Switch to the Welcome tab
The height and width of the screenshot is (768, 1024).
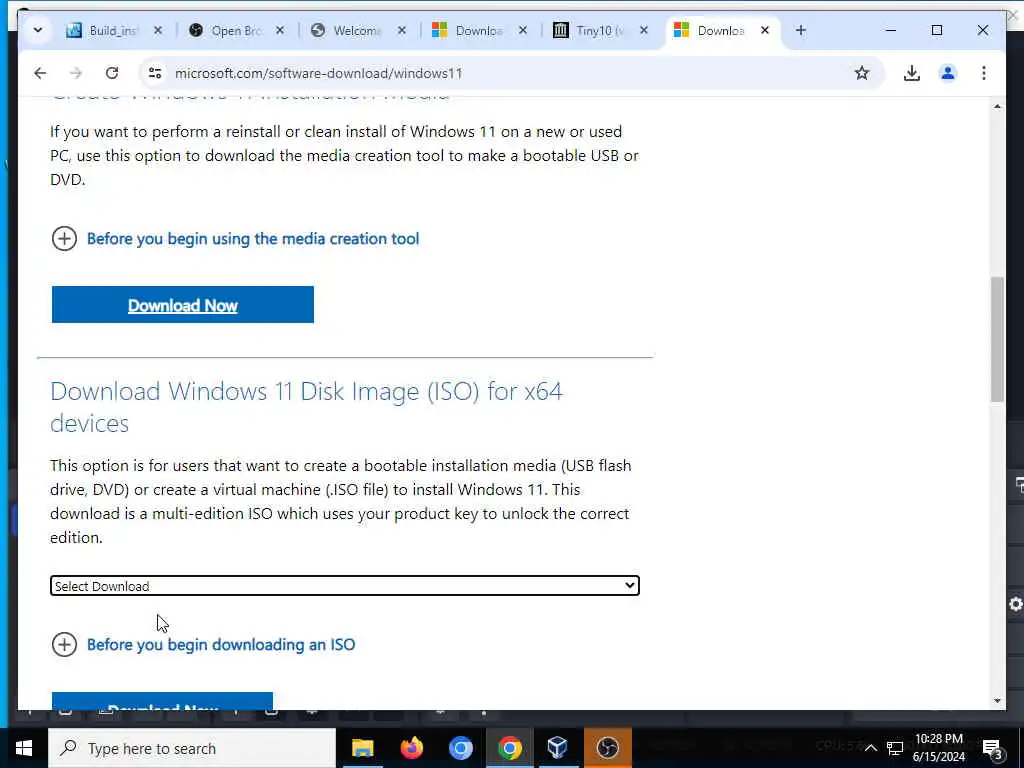[x=349, y=31]
